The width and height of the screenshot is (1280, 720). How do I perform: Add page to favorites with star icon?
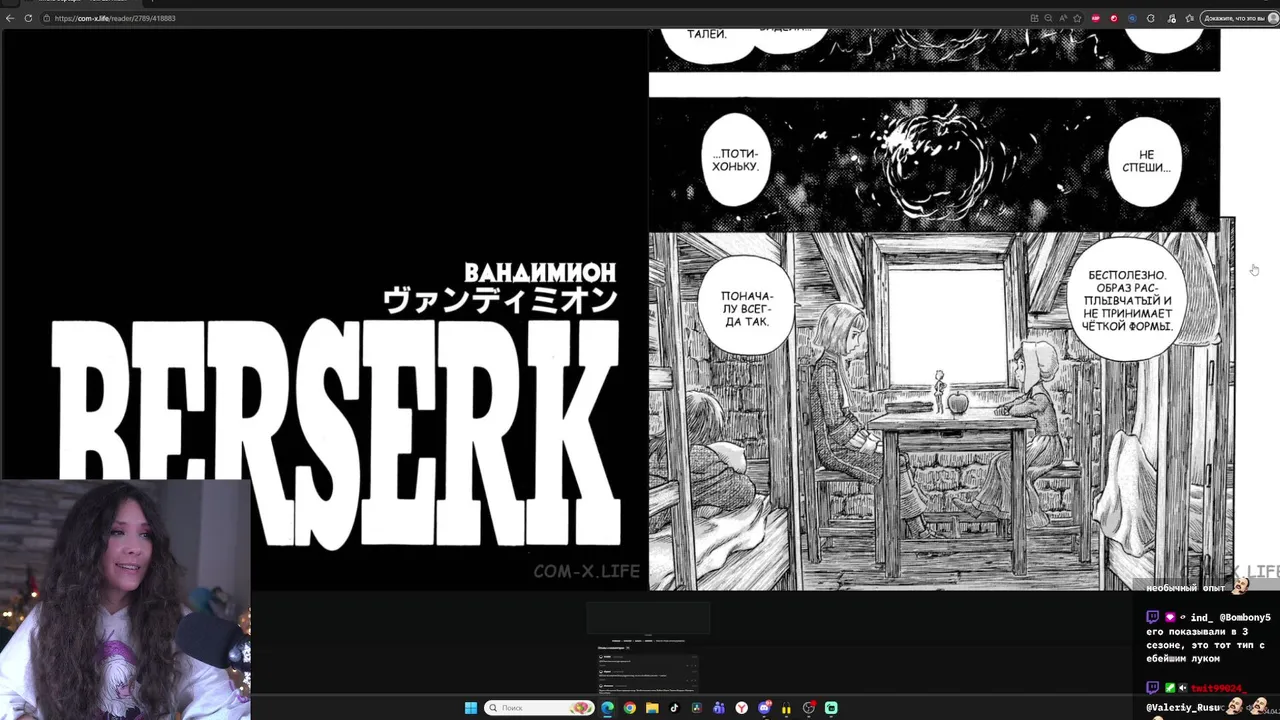tap(1077, 18)
